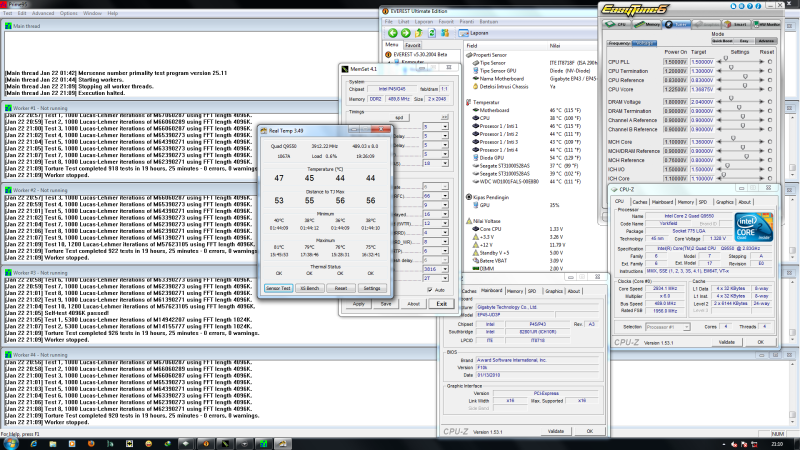Click Real Temp Sensor Test button
Viewport: 800px width, 450px height.
click(279, 288)
